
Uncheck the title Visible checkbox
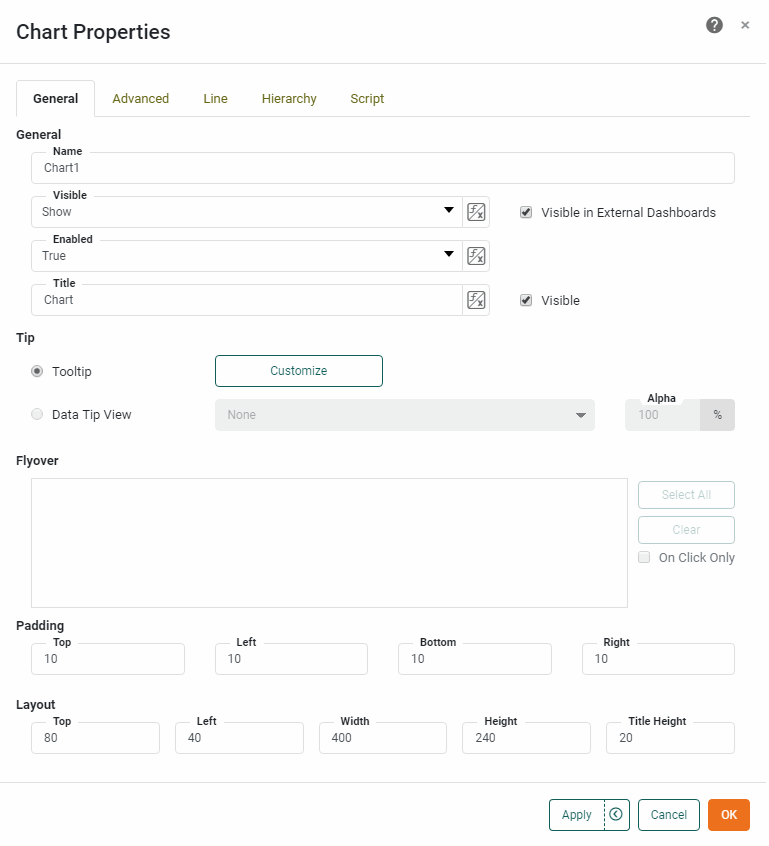tap(526, 300)
